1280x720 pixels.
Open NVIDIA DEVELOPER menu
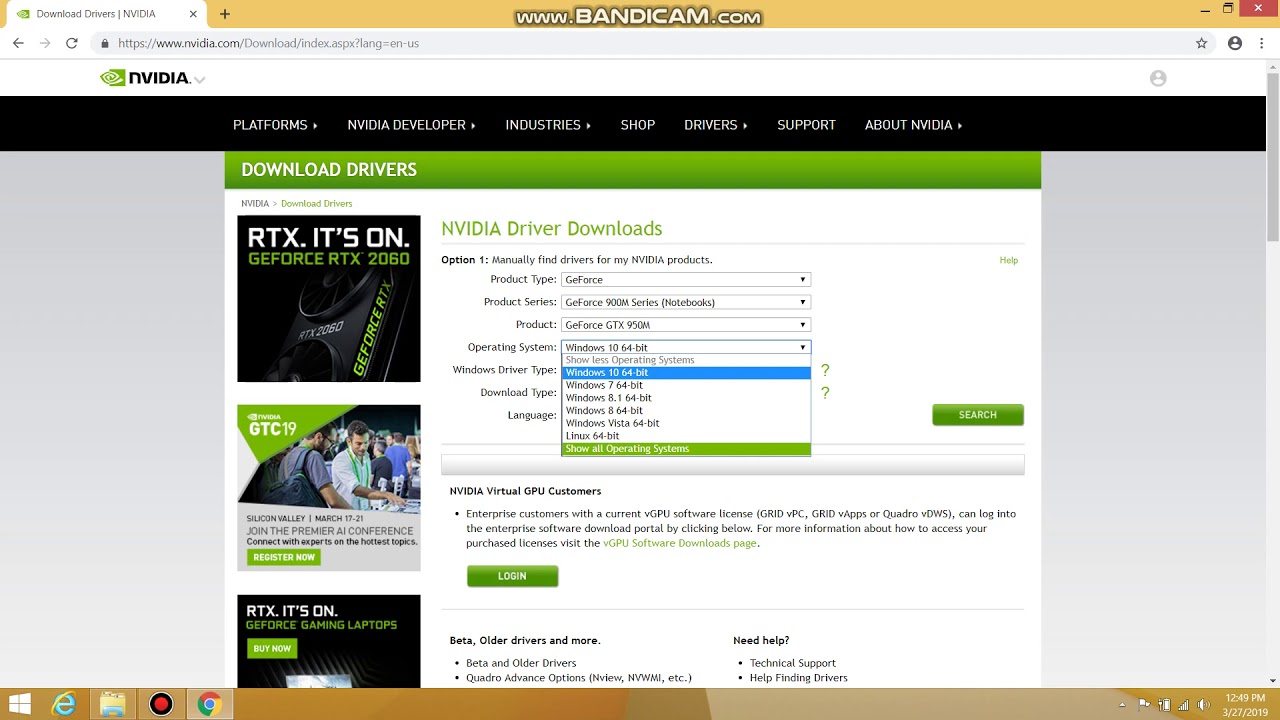411,125
